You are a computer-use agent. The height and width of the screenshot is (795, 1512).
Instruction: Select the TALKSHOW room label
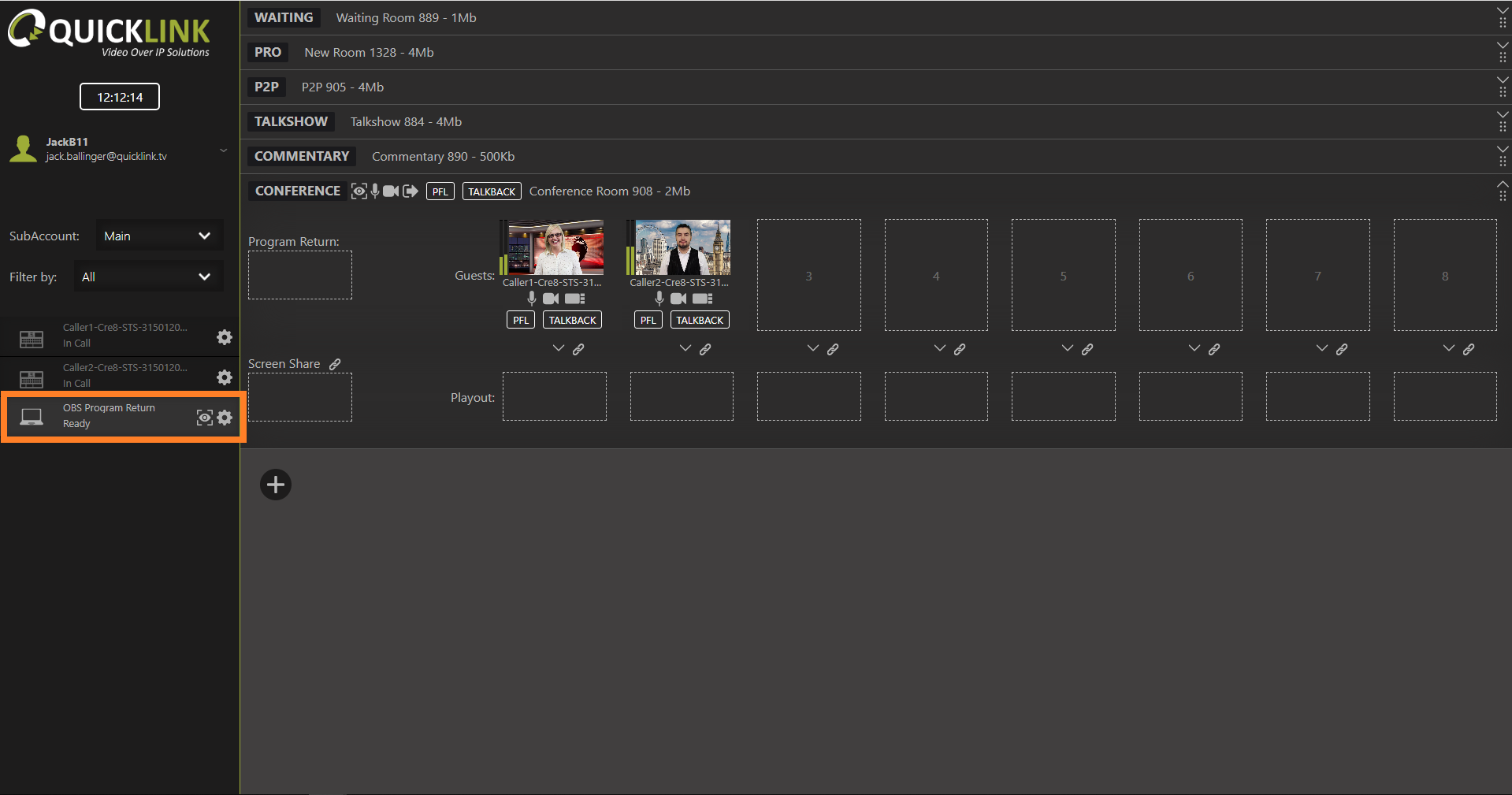(291, 121)
